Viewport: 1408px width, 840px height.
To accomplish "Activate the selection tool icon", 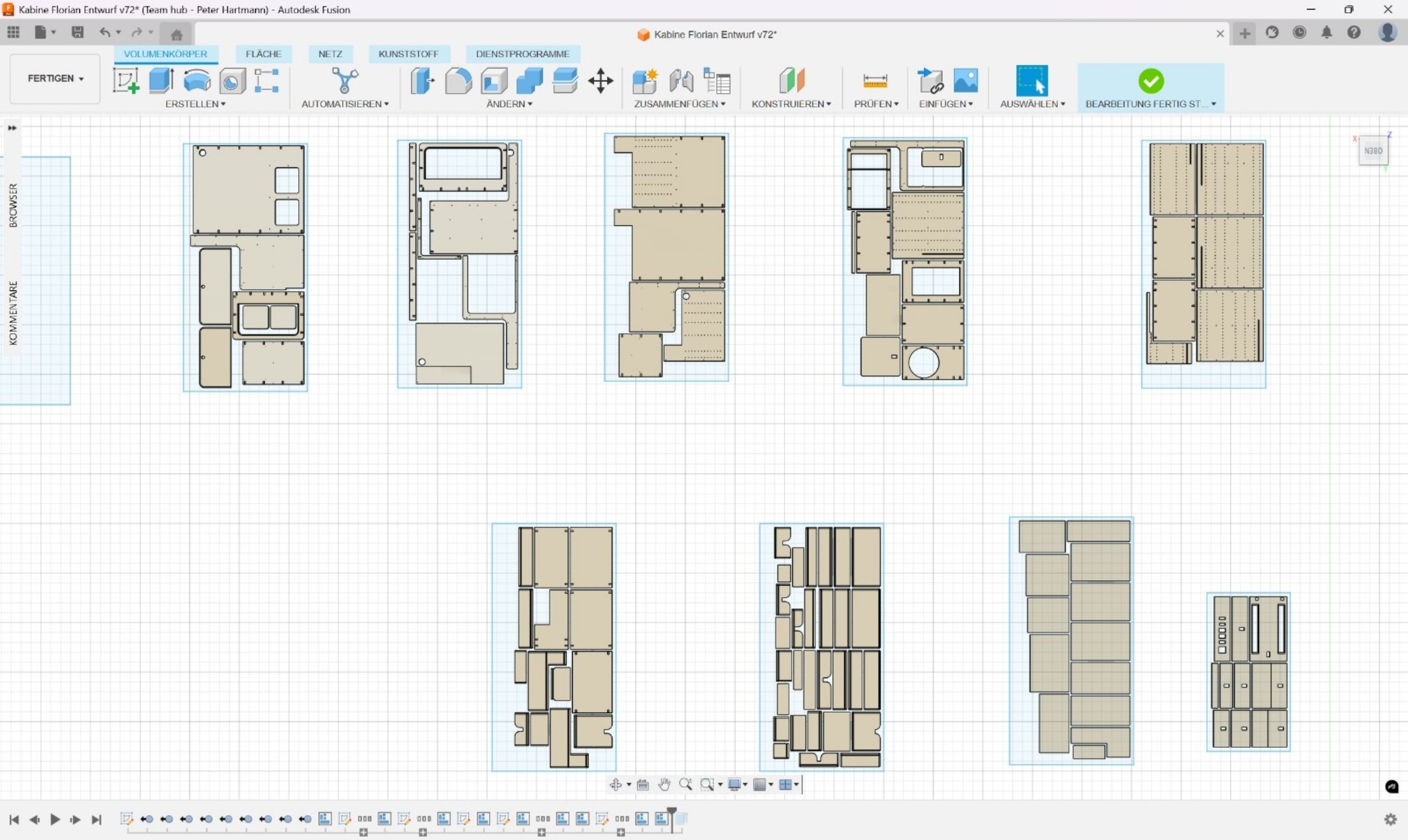I will (x=1032, y=81).
